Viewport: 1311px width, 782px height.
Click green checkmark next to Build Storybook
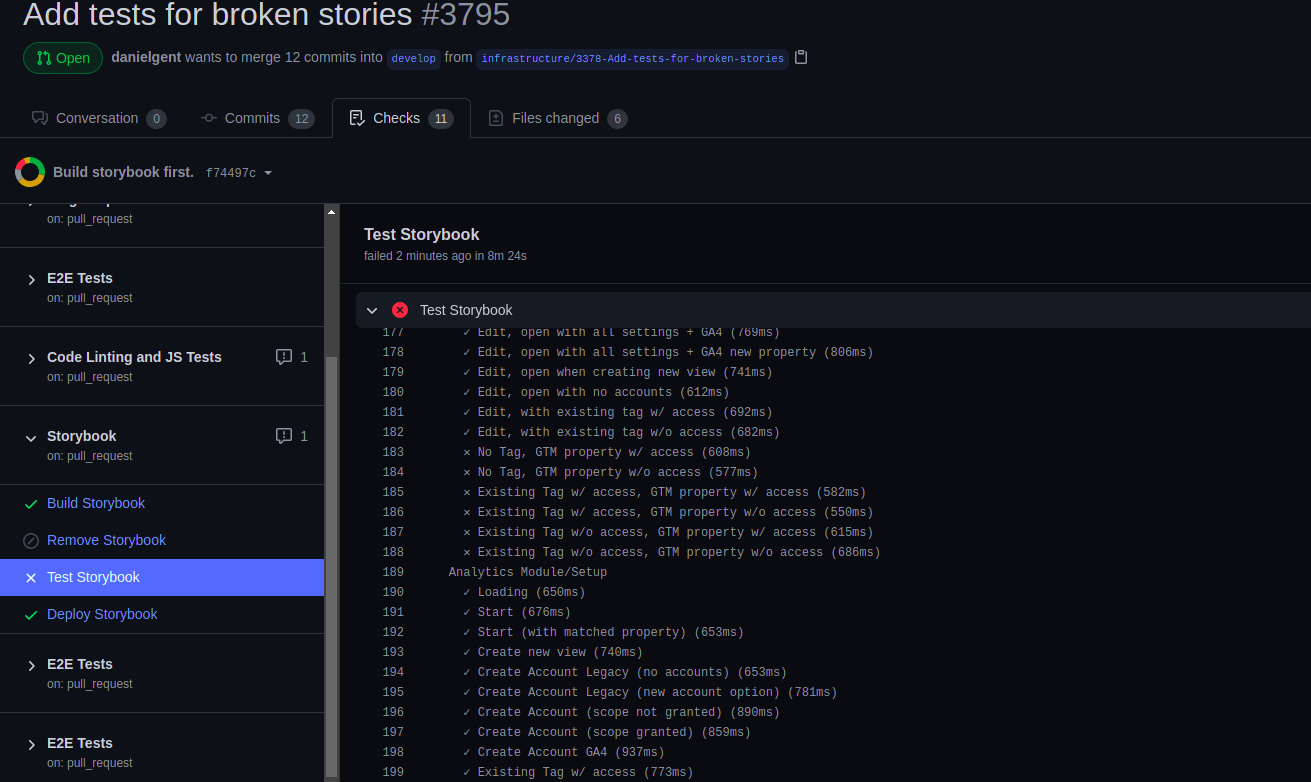pos(31,504)
